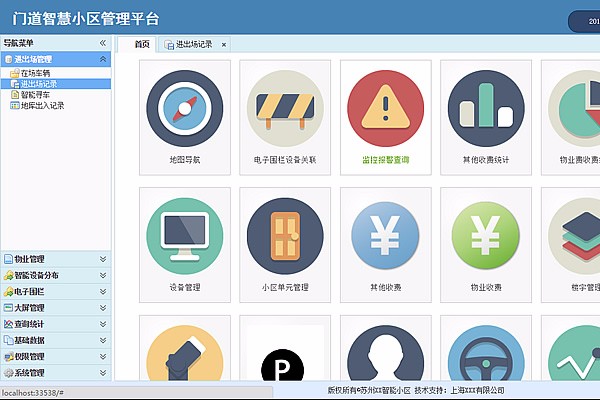Click the green line chart icon
Image resolution: width=600 pixels, height=400 pixels.
pos(574,353)
